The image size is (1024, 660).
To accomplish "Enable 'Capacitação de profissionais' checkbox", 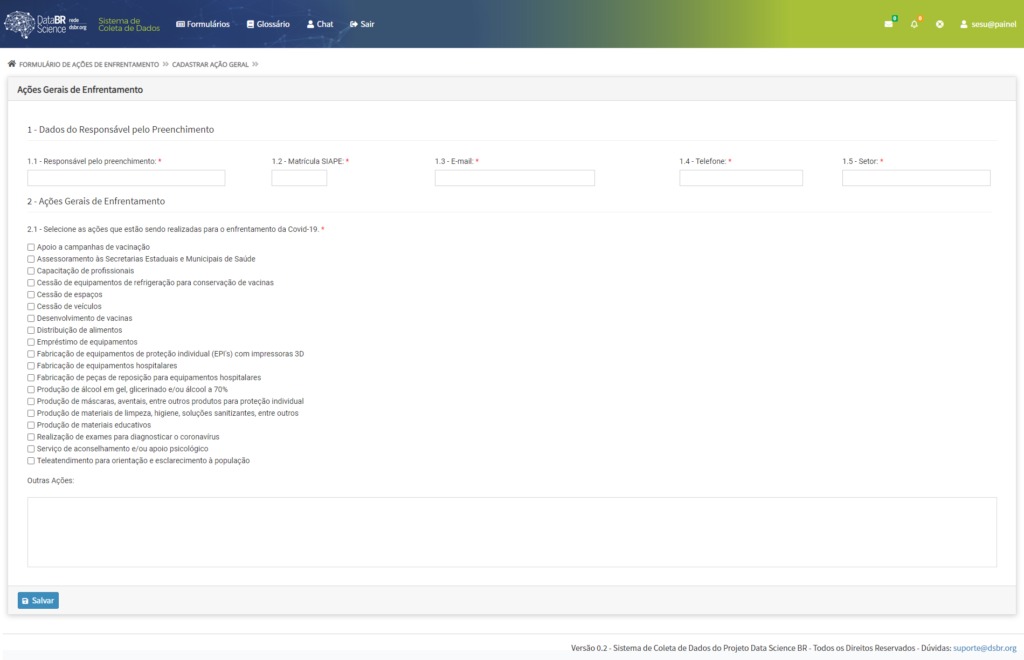I will click(x=31, y=271).
